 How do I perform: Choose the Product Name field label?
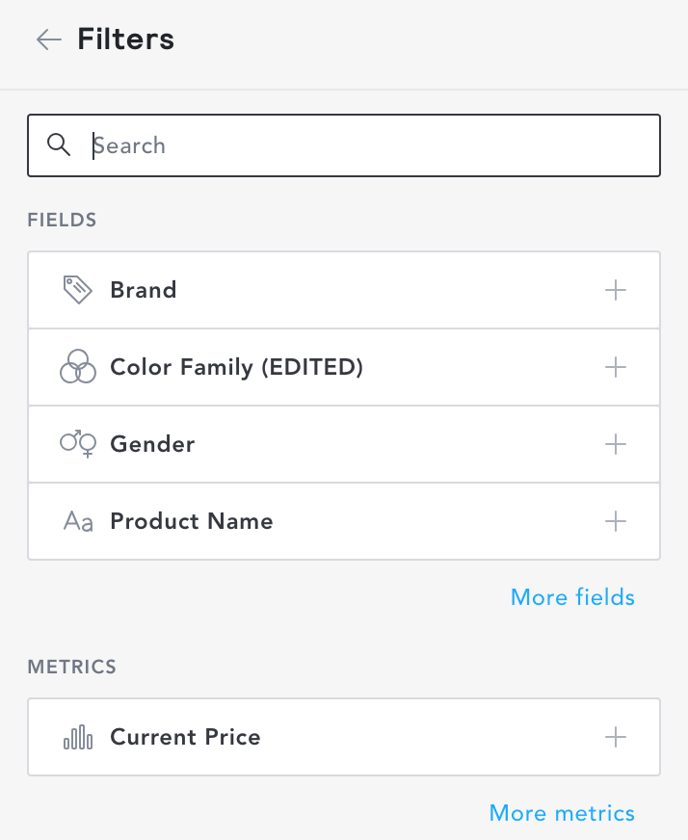coord(192,521)
